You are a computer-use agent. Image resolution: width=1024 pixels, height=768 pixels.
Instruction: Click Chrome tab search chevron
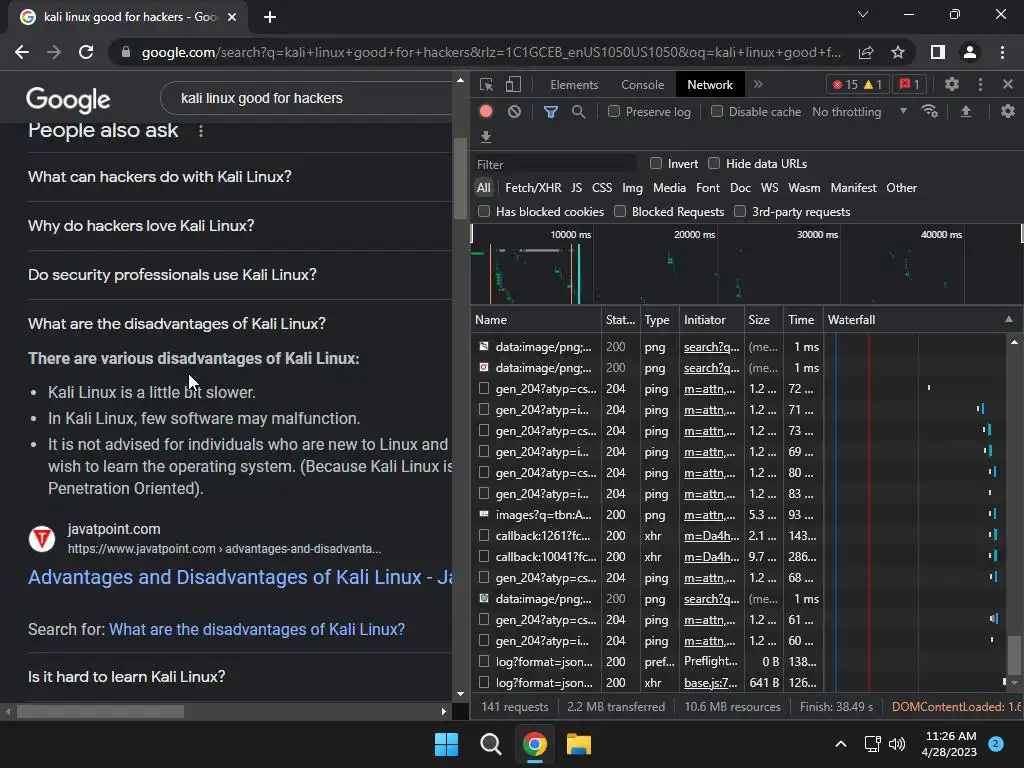[x=863, y=14]
